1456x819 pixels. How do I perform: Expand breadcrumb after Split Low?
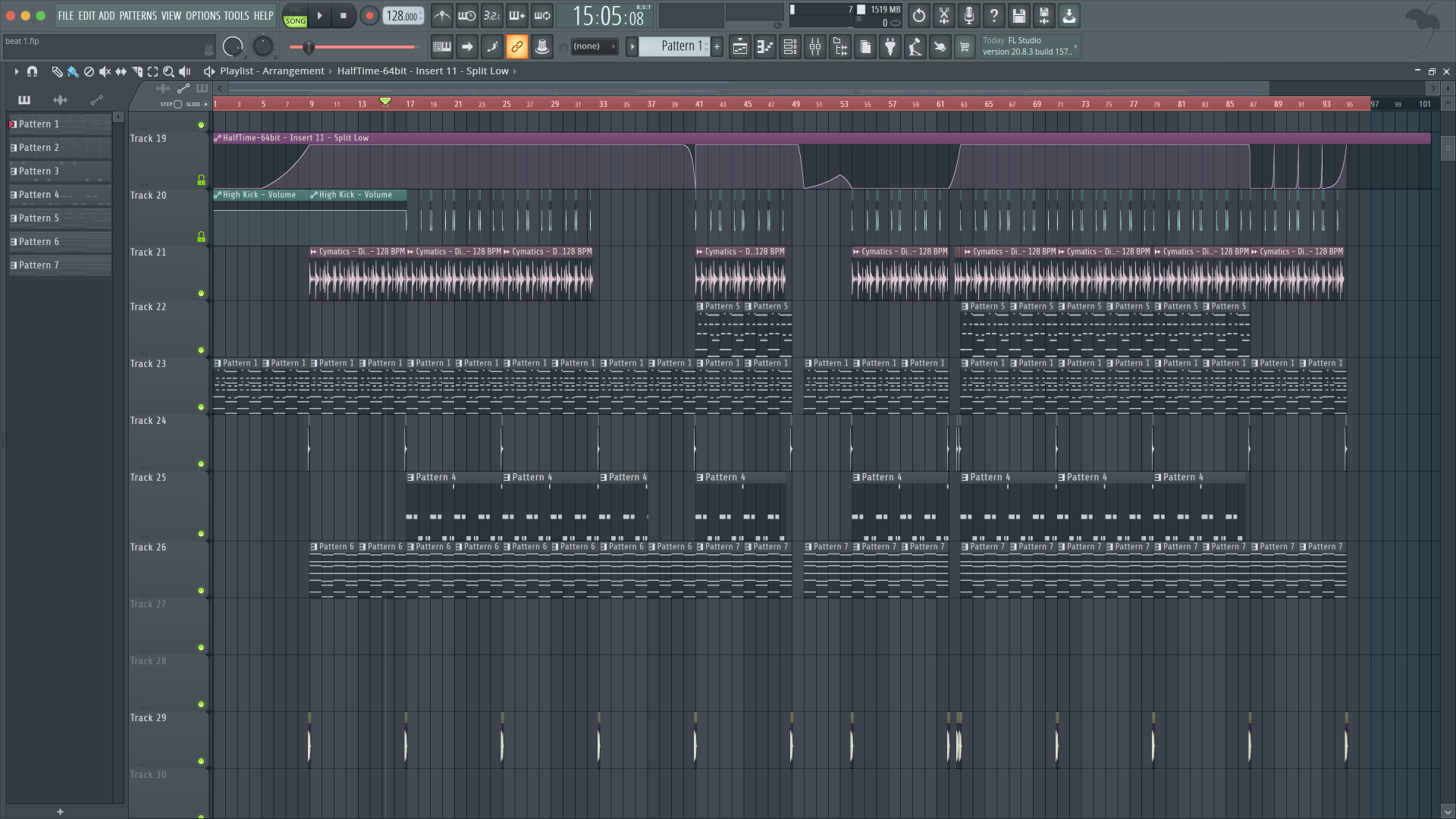(515, 71)
